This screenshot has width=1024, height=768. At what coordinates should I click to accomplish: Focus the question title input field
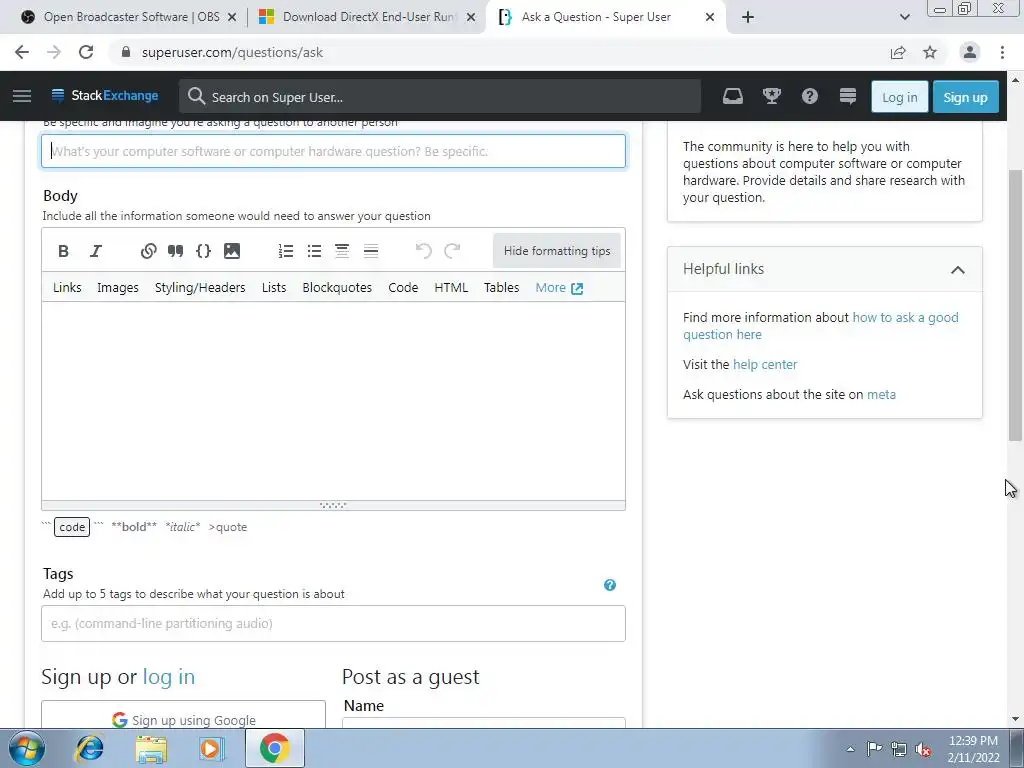tap(333, 151)
